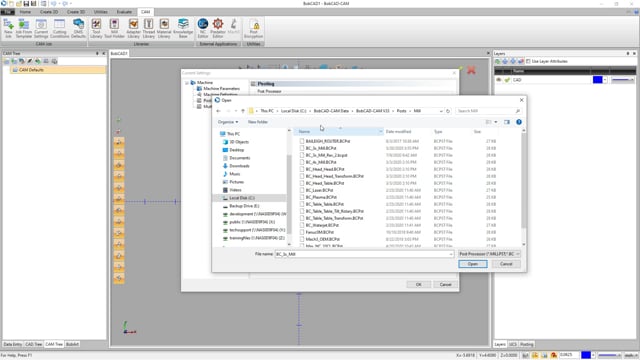Check the box next to BC_Waterjet.BCPst
Image resolution: width=640 pixels, height=360 pixels.
302,225
